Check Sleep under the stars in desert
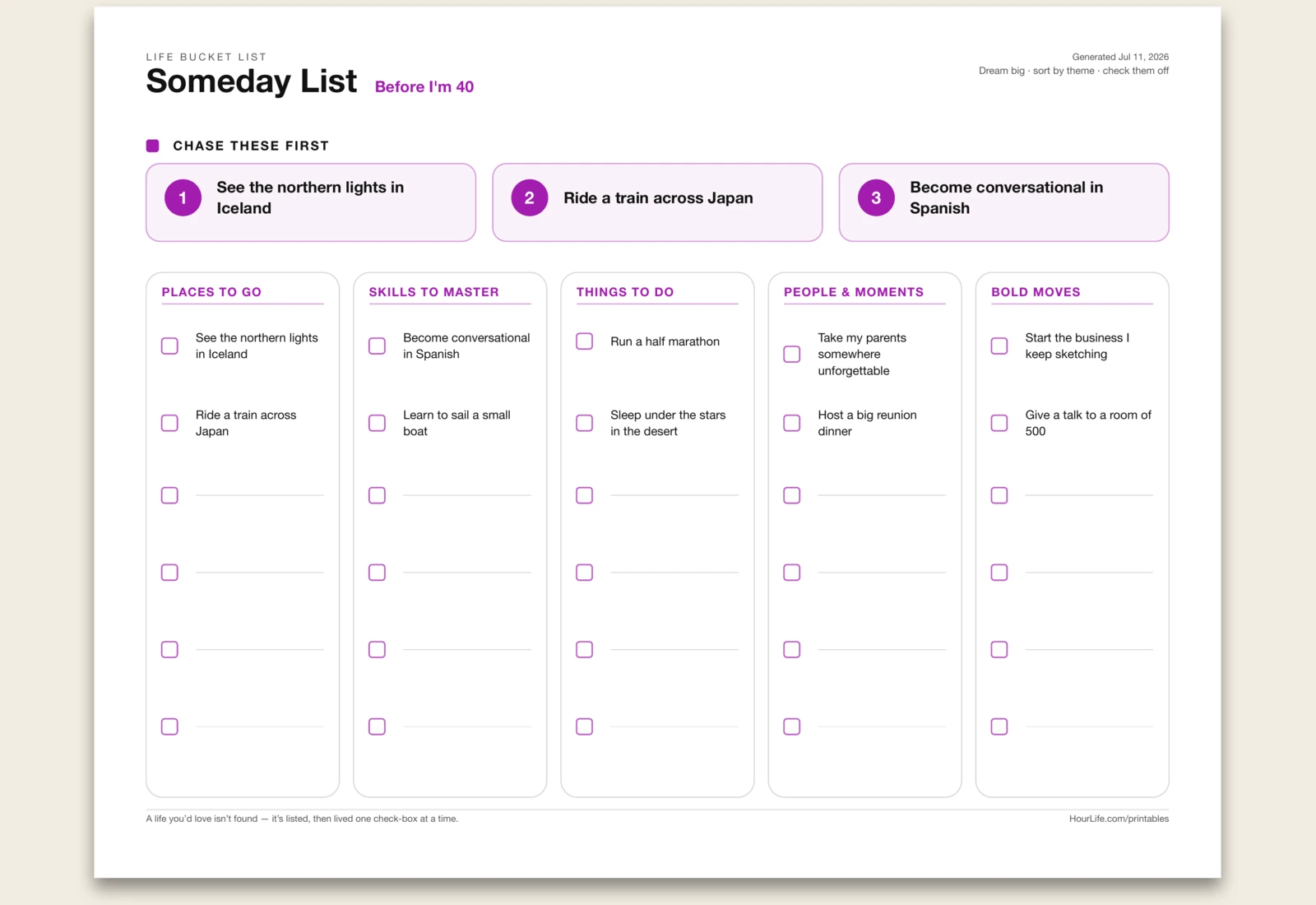Image resolution: width=1316 pixels, height=905 pixels. click(x=584, y=423)
